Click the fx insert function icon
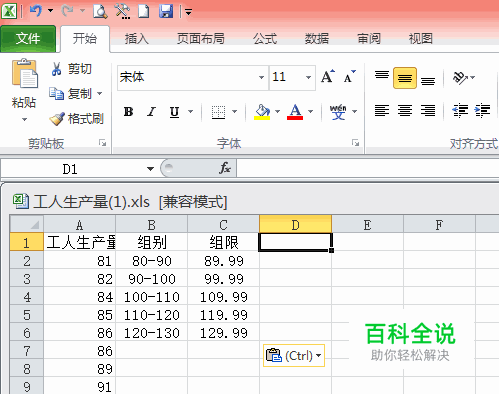 coord(225,168)
